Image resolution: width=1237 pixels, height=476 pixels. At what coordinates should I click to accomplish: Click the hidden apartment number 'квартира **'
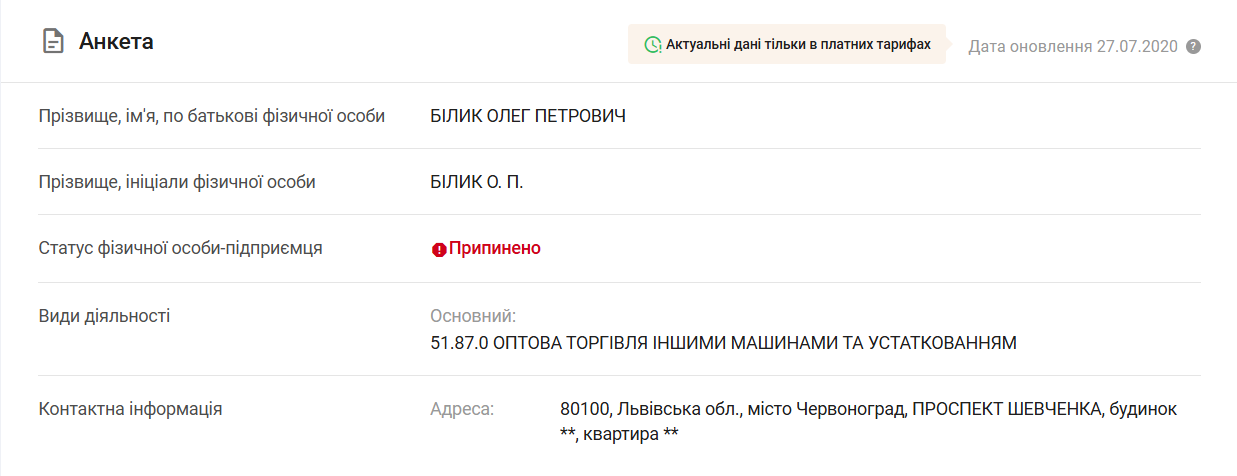tap(631, 435)
